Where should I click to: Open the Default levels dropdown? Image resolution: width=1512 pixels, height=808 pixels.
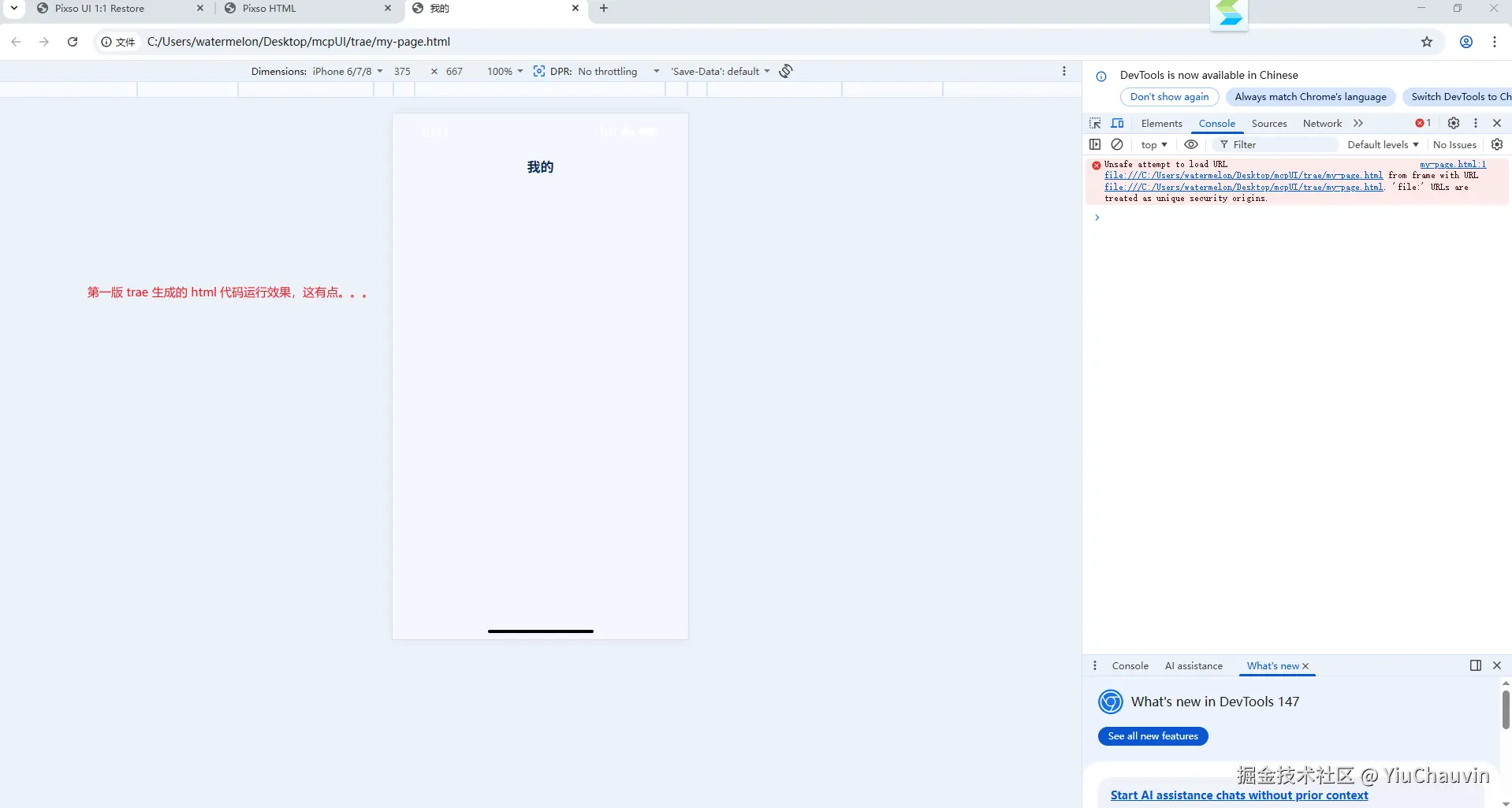[1383, 144]
